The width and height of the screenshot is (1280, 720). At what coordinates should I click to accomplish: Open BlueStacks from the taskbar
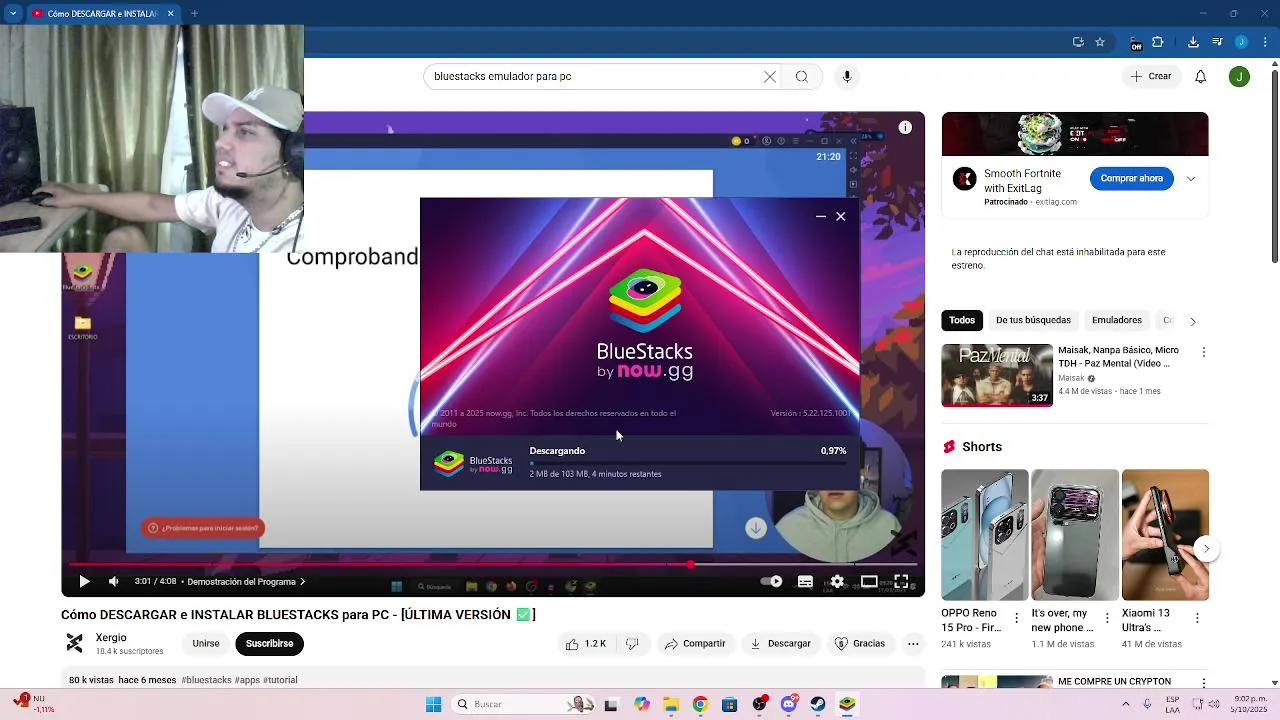[847, 704]
